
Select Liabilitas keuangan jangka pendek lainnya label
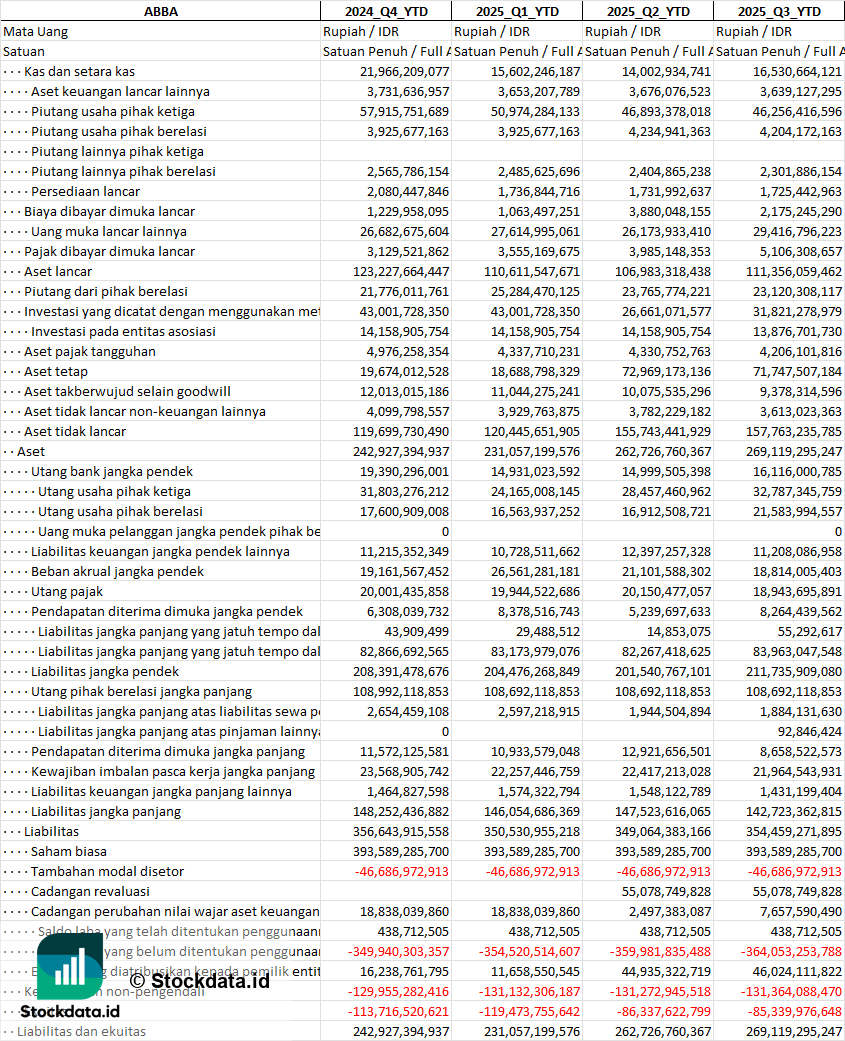tap(160, 551)
